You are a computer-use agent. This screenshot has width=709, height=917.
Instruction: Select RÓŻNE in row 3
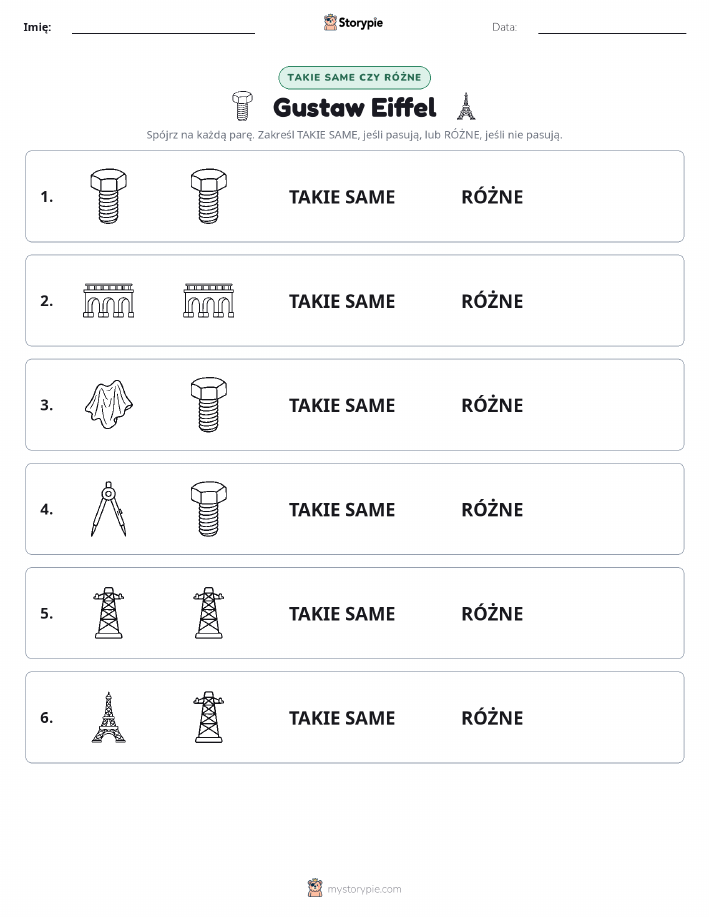click(492, 405)
